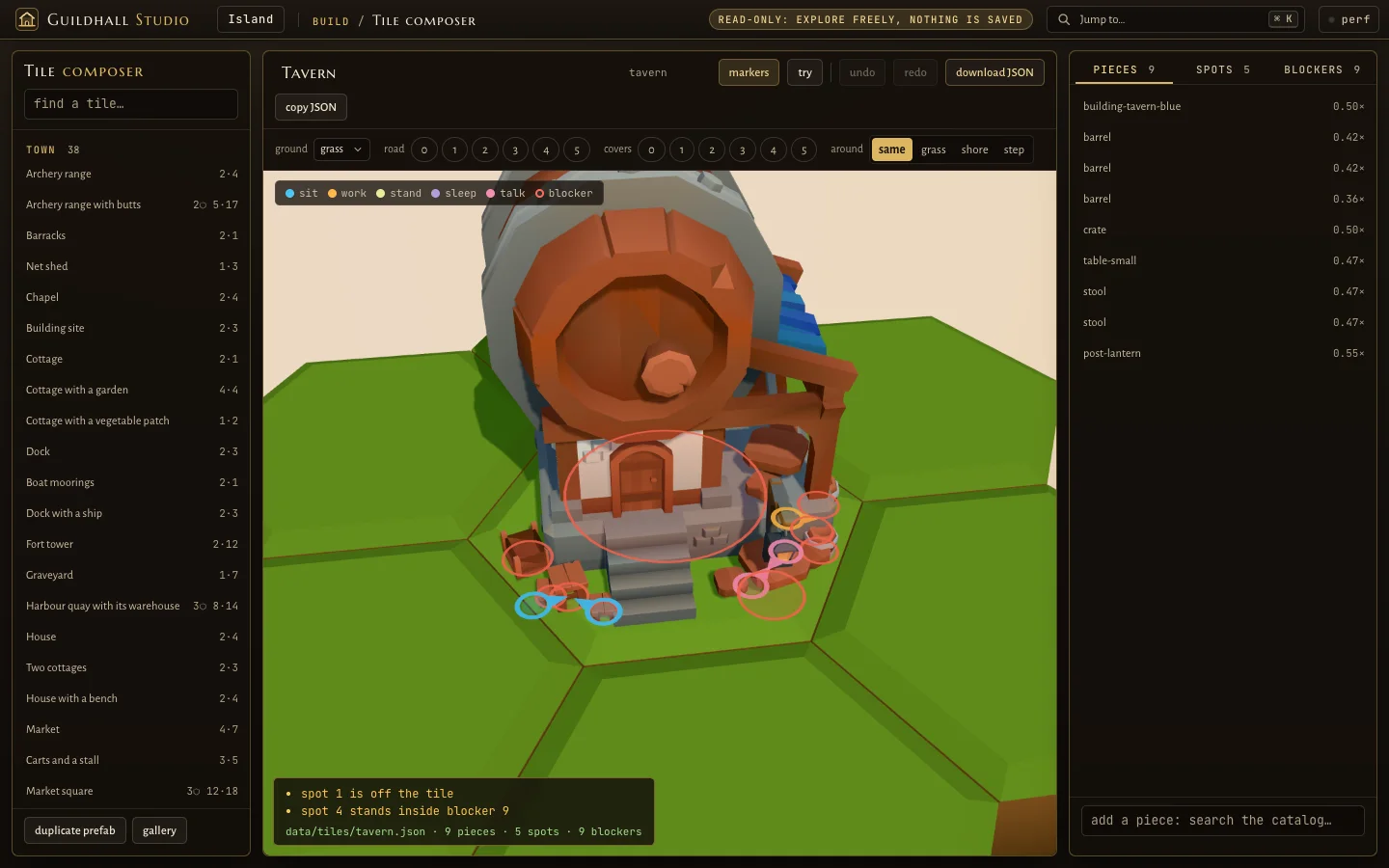The width and height of the screenshot is (1389, 868).
Task: Click the undo button
Action: pyautogui.click(x=862, y=72)
